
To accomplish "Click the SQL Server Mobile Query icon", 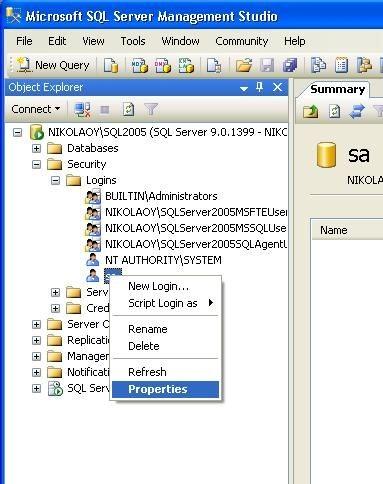I will (214, 65).
